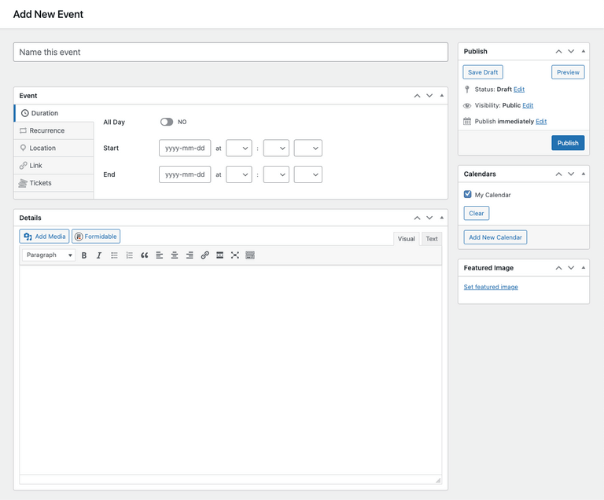Collapse the Details panel
This screenshot has width=604, height=500.
tap(442, 218)
